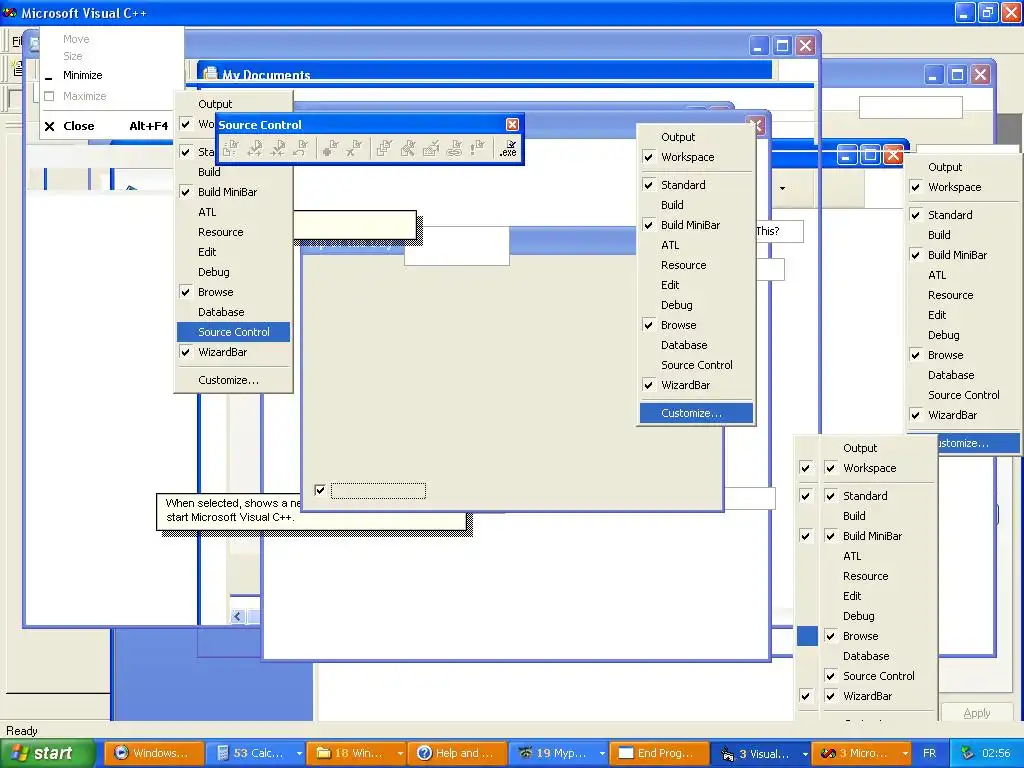The height and width of the screenshot is (768, 1024).
Task: Switch to End Program taskbar window
Action: [660, 753]
